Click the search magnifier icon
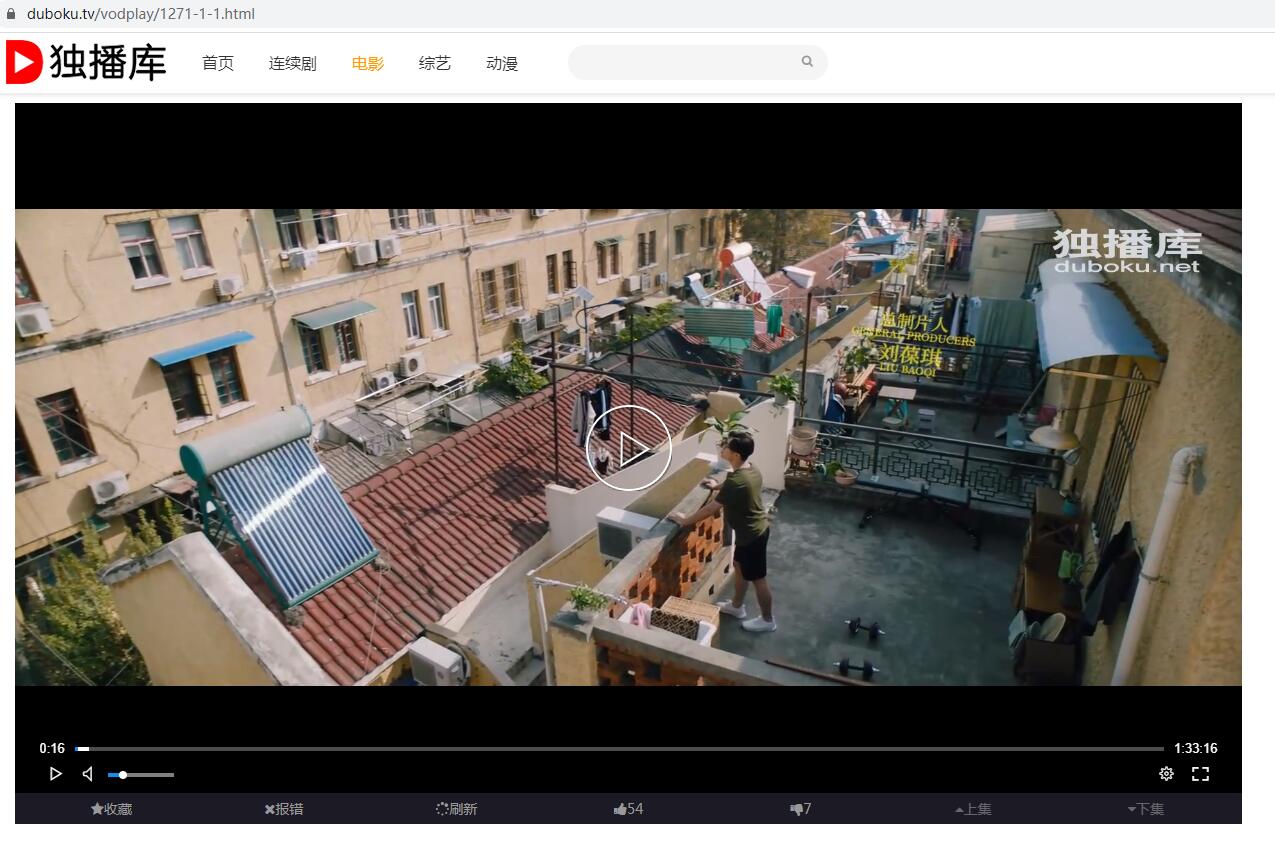The image size is (1275, 843). click(807, 62)
